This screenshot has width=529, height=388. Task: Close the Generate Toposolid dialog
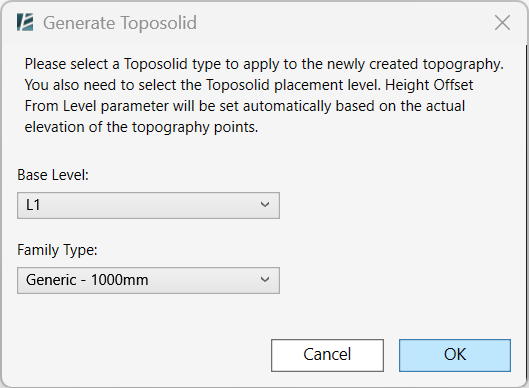[x=502, y=23]
